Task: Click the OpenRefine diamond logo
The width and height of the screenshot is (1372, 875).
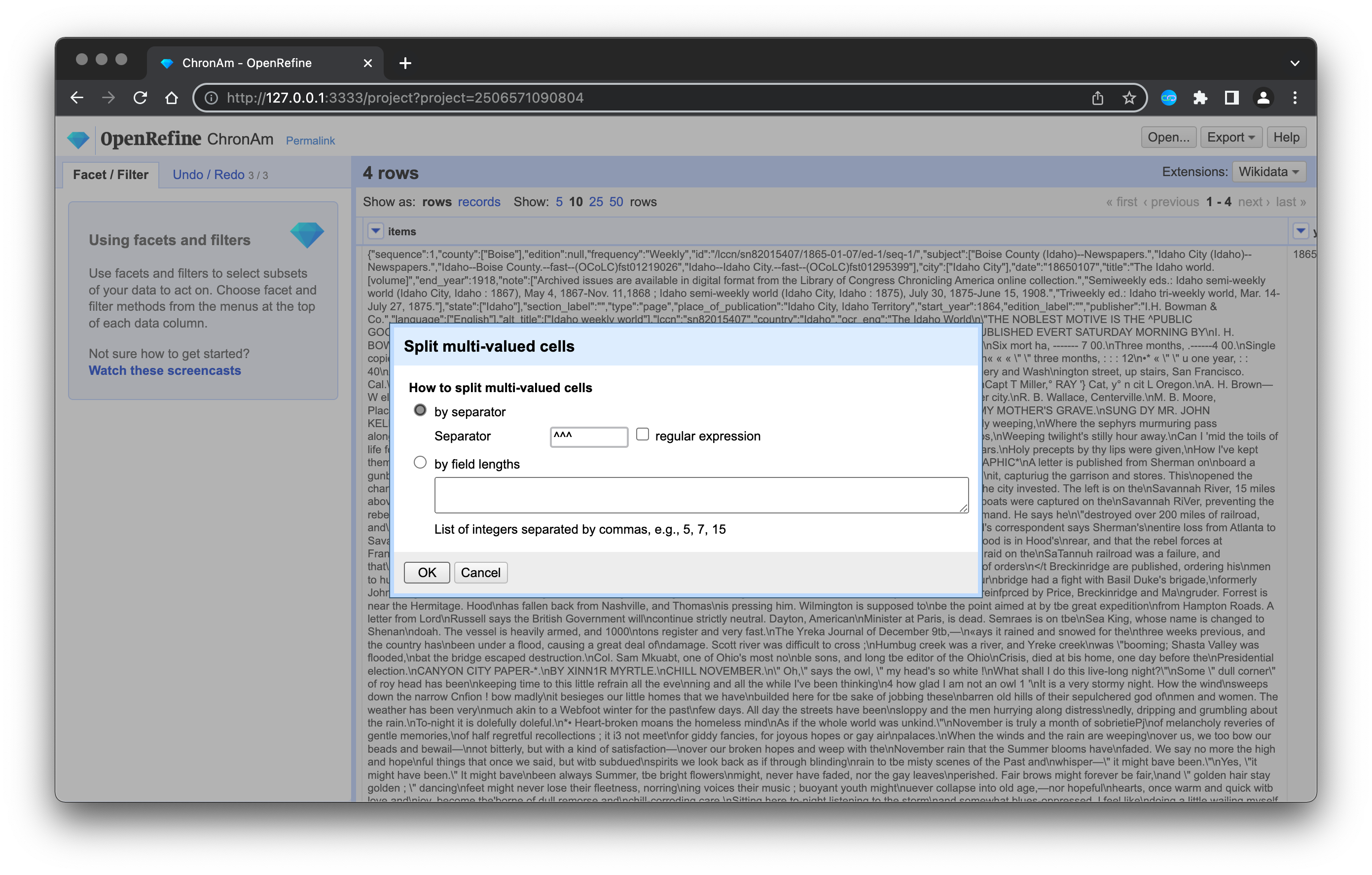Action: (x=78, y=139)
